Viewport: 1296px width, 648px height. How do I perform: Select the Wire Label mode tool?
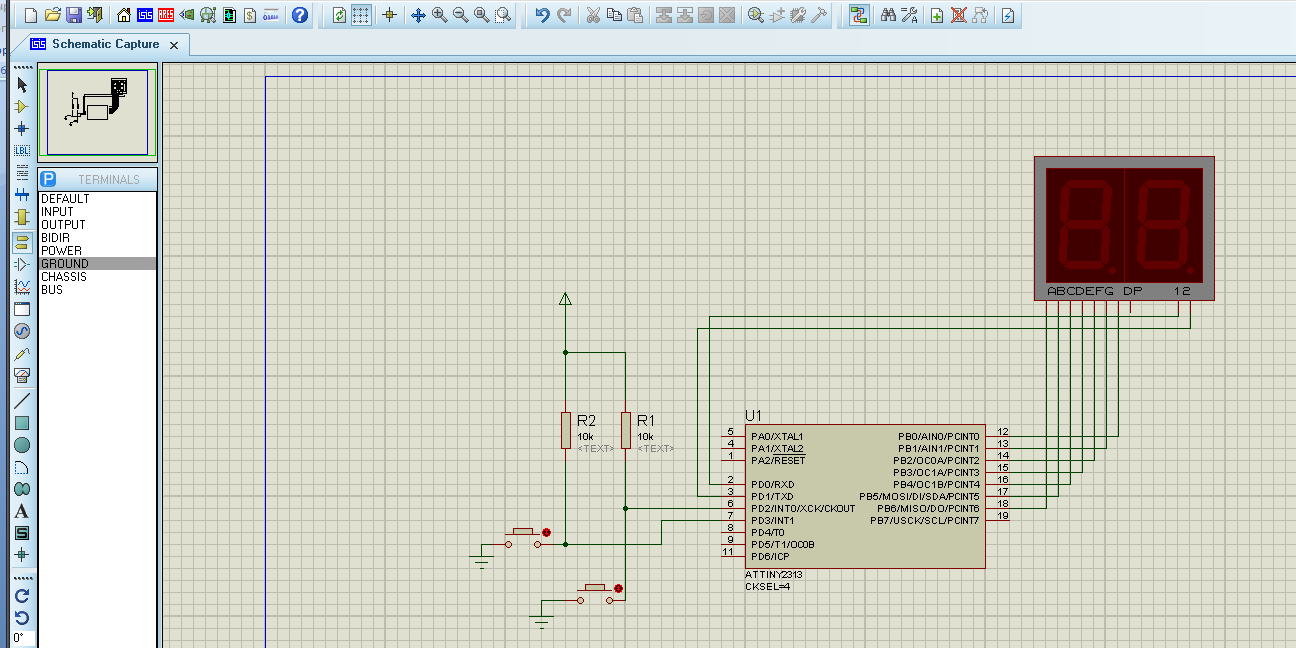(21, 150)
